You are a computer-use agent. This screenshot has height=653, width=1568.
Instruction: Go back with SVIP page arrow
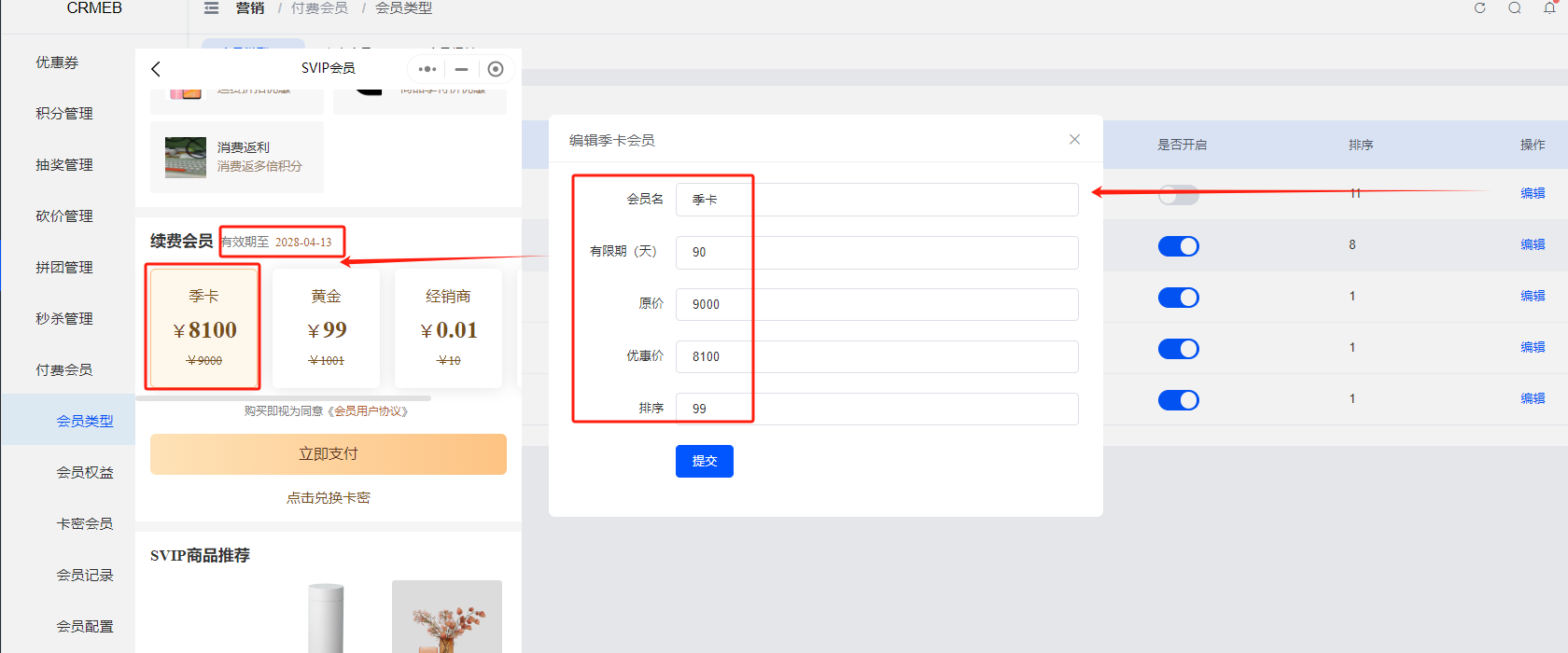coord(156,69)
